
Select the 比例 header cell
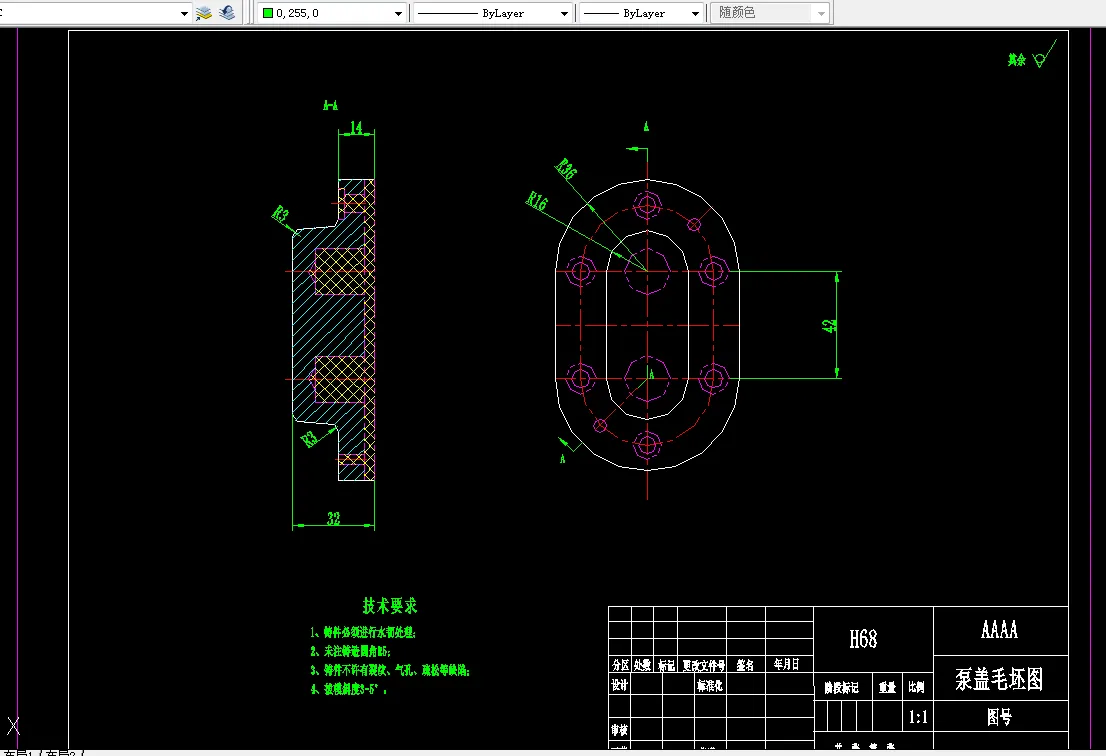pyautogui.click(x=916, y=687)
